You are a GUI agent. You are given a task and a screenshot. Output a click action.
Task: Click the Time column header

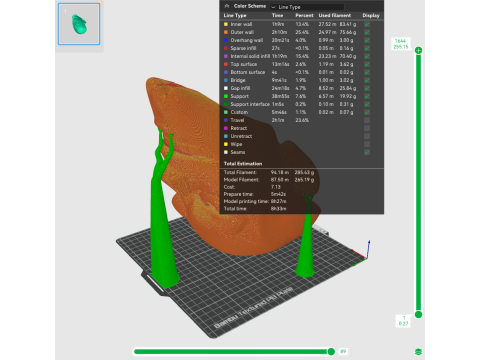(277, 15)
